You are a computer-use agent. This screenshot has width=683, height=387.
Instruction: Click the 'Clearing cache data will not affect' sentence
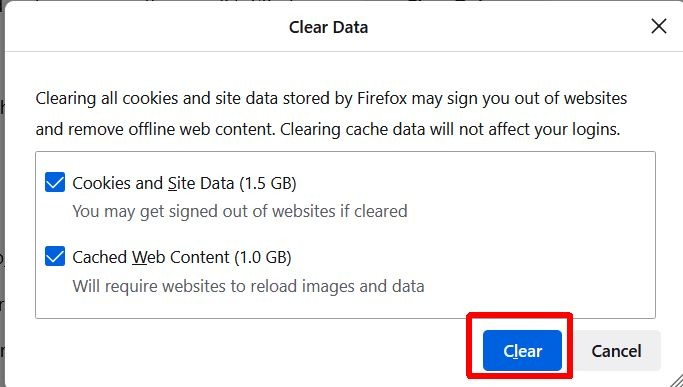450,129
